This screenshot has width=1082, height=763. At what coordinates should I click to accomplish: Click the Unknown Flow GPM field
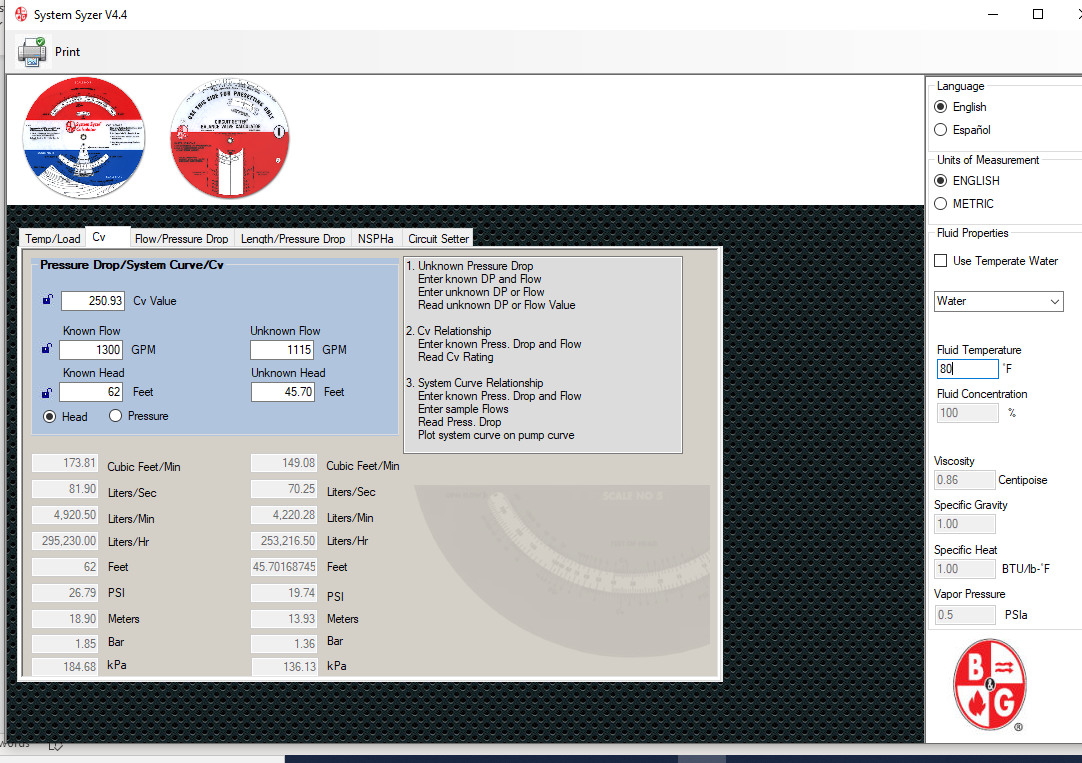pos(282,350)
